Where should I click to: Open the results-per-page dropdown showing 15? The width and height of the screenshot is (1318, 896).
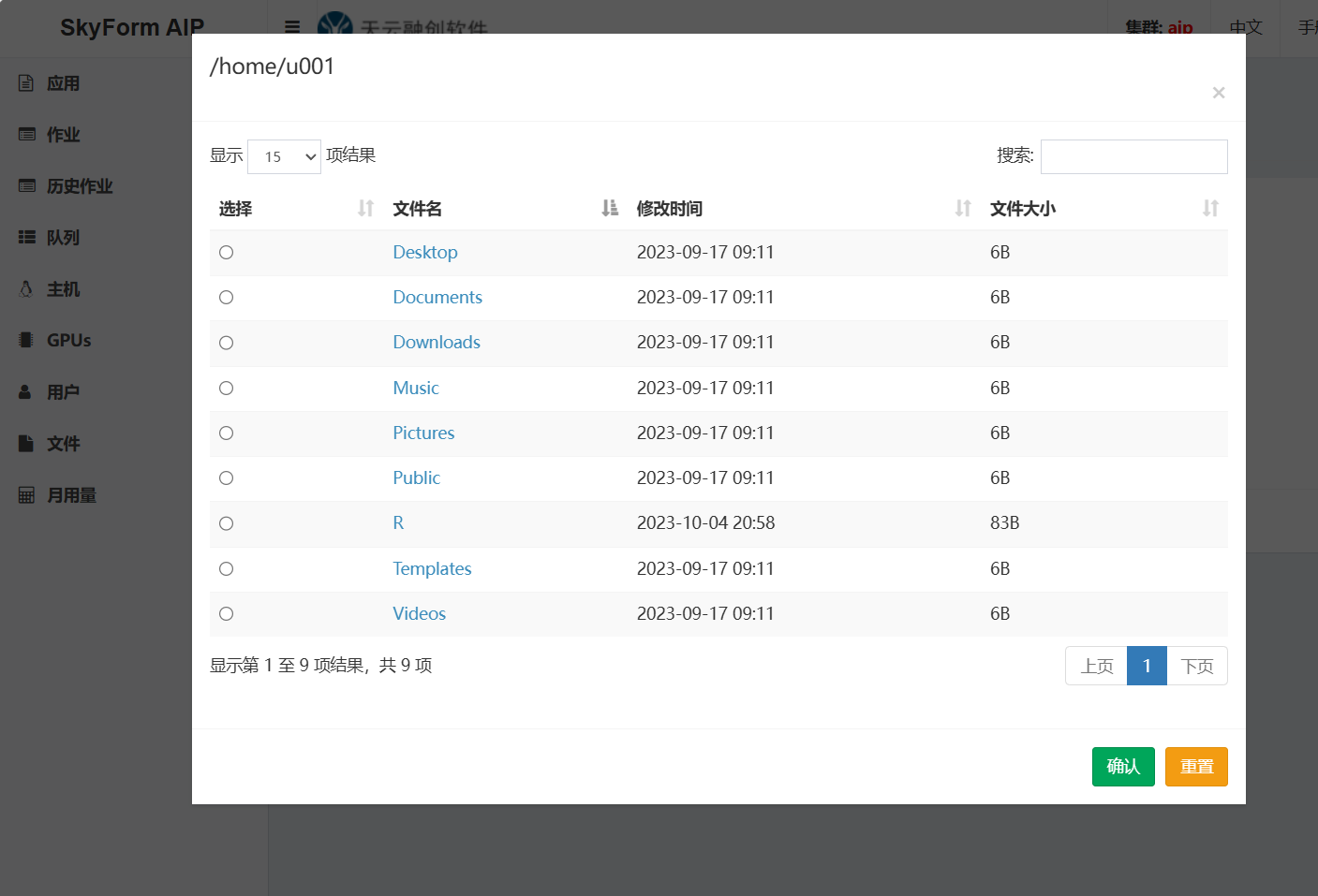click(284, 156)
